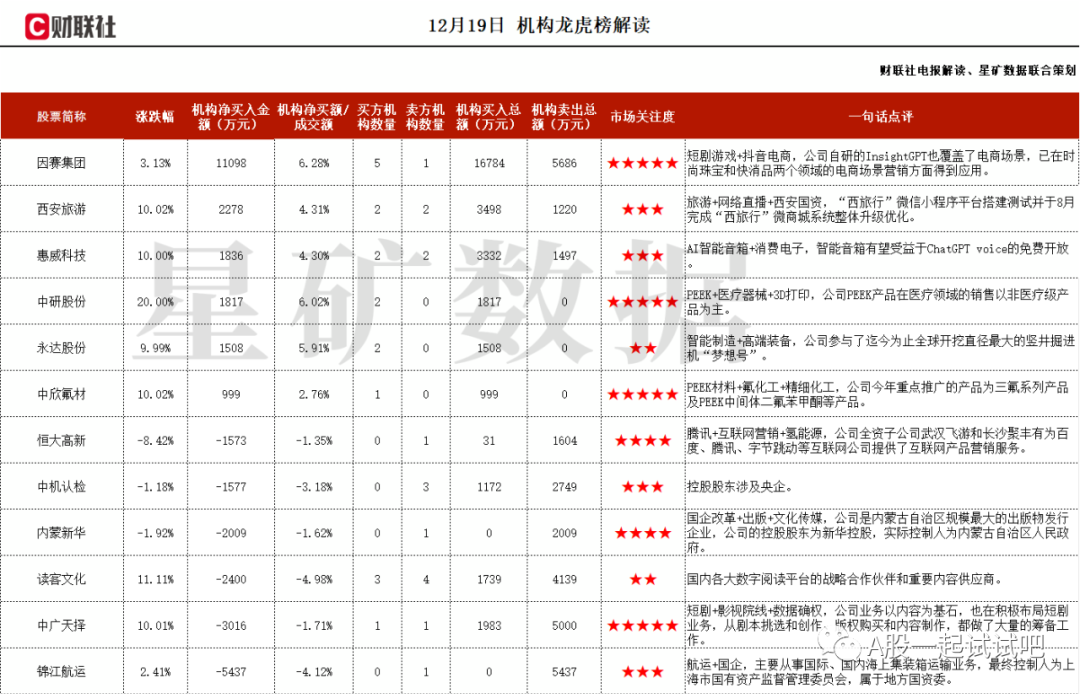Click the ratio value 6.28%

pyautogui.click(x=313, y=163)
